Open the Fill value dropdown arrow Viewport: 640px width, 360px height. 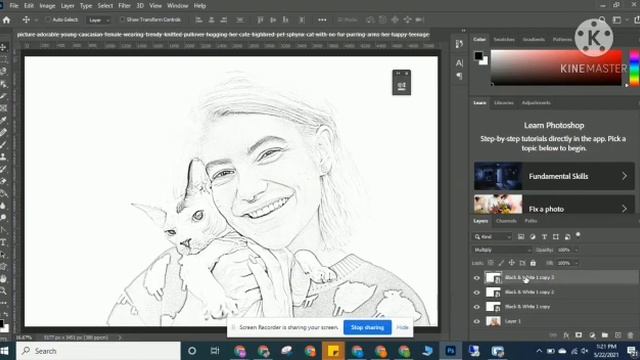576,263
